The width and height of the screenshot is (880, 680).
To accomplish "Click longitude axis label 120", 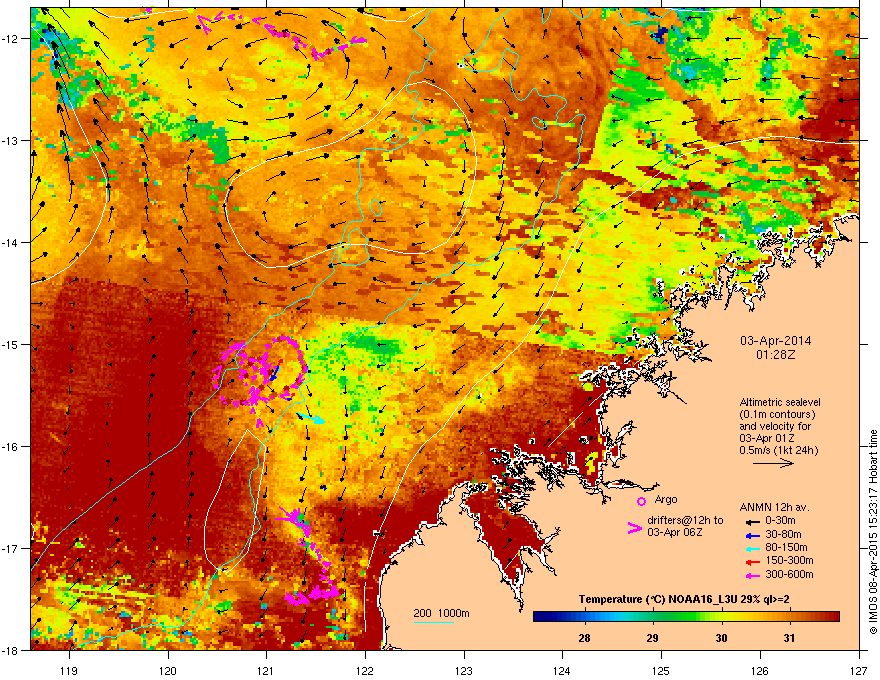I will pos(168,670).
